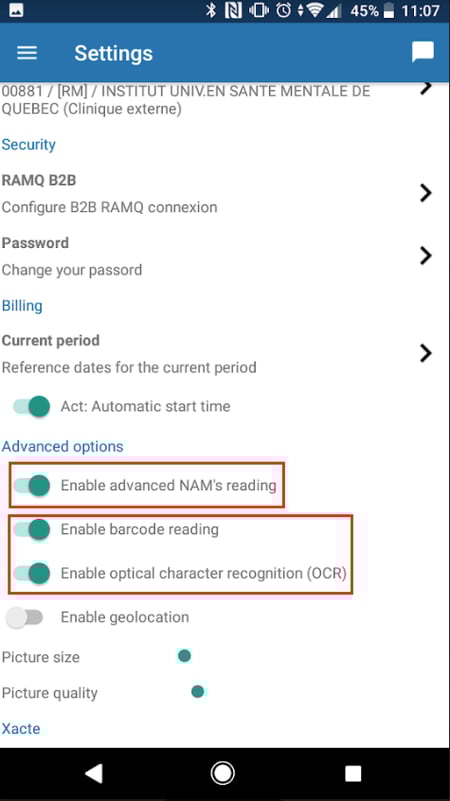
Task: Tap the alarm clock status icon
Action: (284, 10)
